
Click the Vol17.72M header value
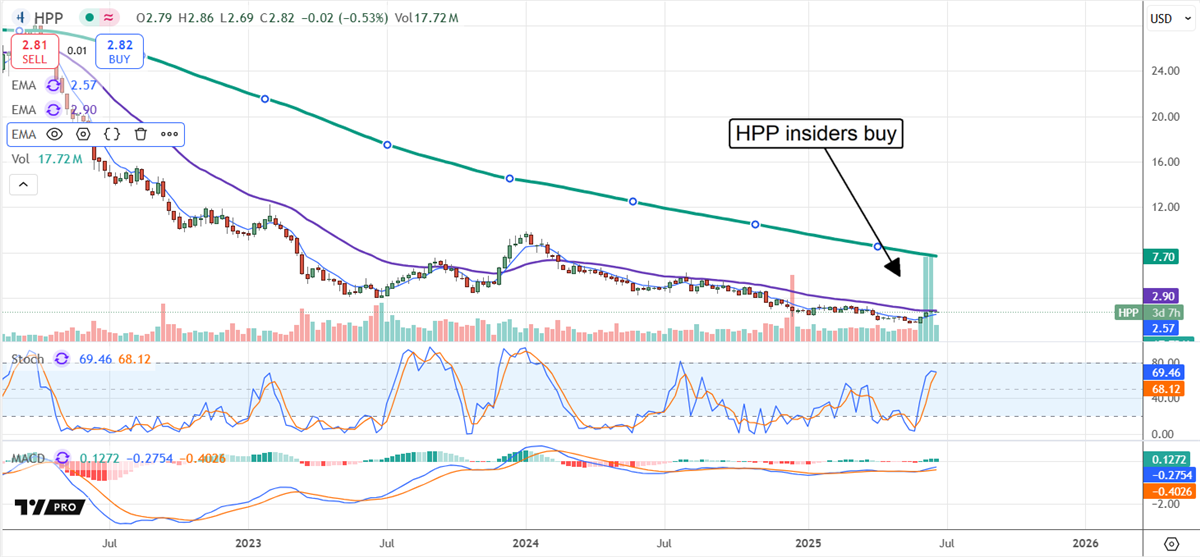point(428,18)
